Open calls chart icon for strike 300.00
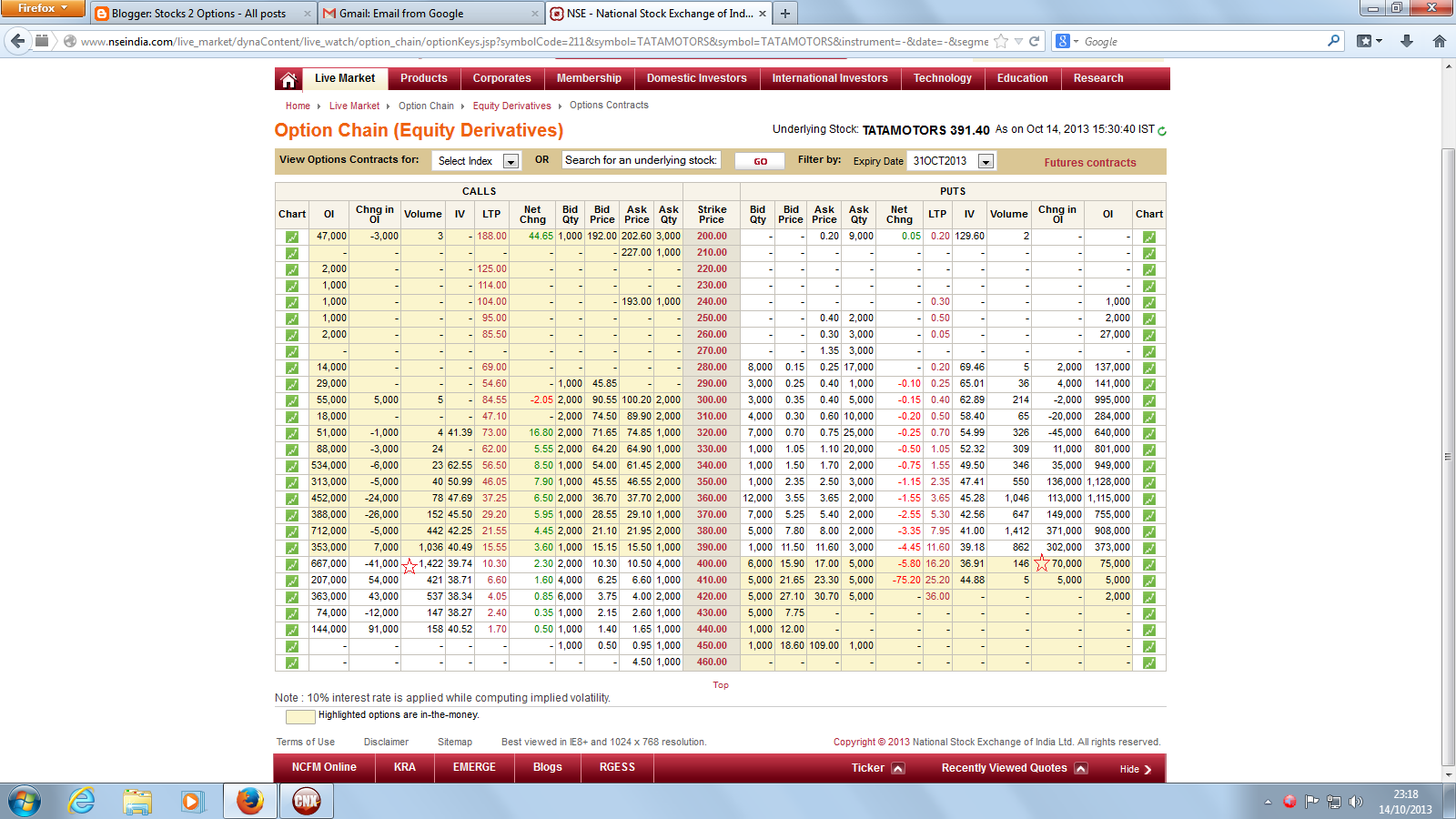 (x=292, y=400)
